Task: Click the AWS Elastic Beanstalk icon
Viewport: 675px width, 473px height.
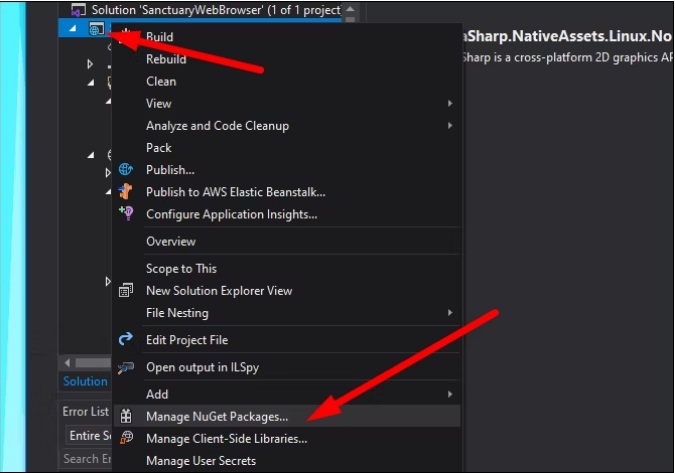Action: point(126,192)
